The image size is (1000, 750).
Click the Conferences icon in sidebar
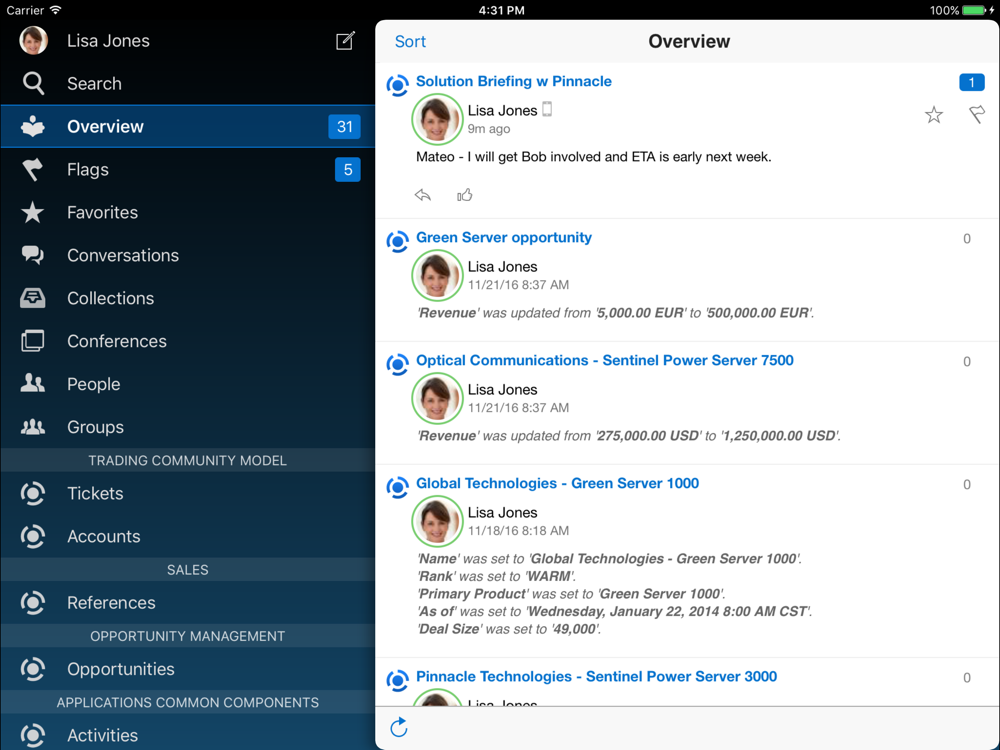click(x=33, y=341)
